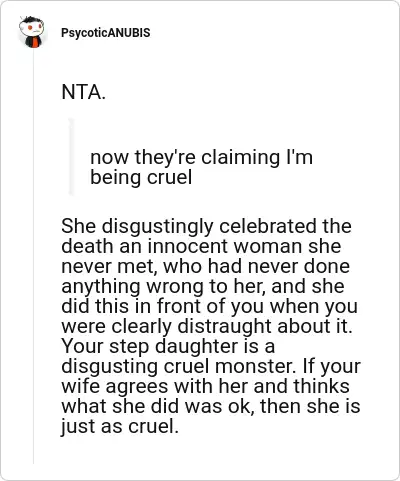
Task: Click the line "did this in front of you when you"
Action: [209, 306]
